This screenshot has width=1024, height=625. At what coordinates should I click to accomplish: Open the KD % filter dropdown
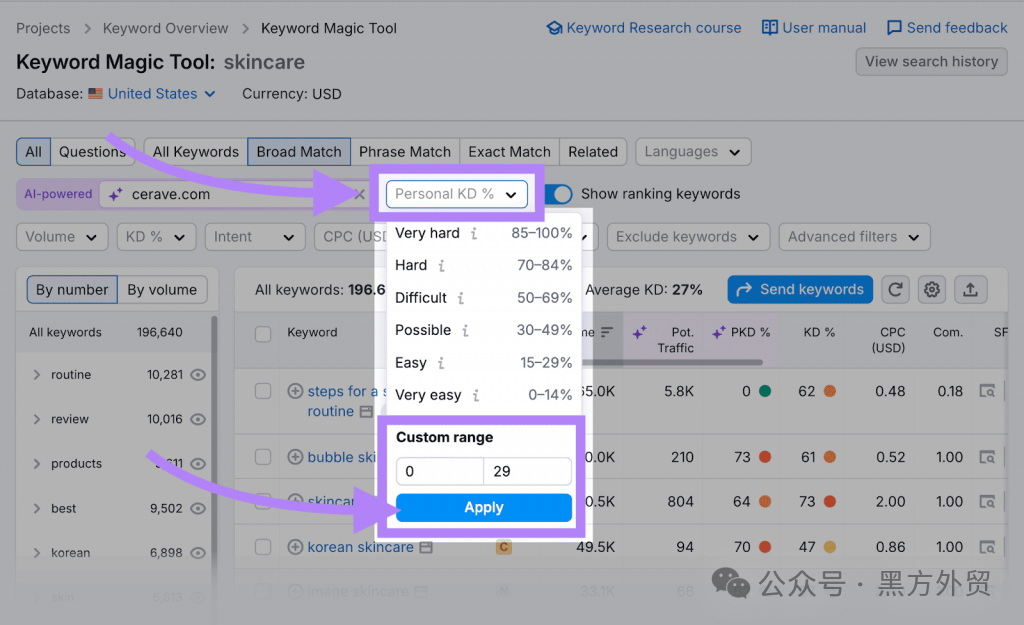point(156,236)
